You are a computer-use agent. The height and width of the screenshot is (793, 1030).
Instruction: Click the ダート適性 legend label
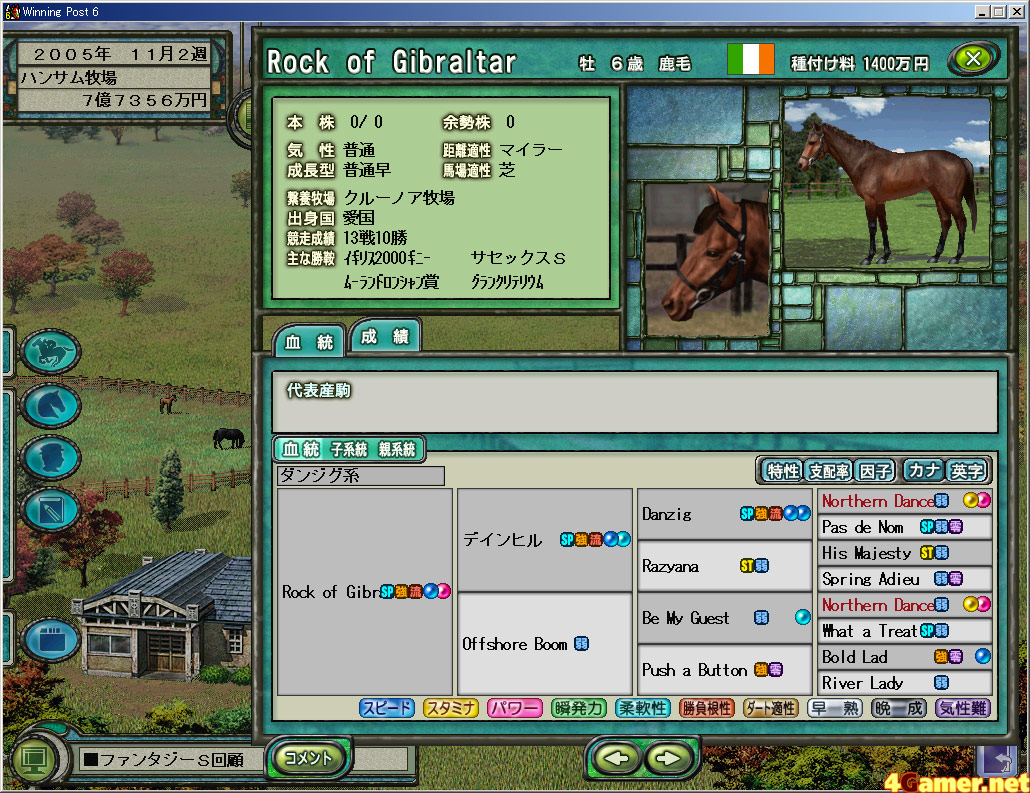coord(770,708)
